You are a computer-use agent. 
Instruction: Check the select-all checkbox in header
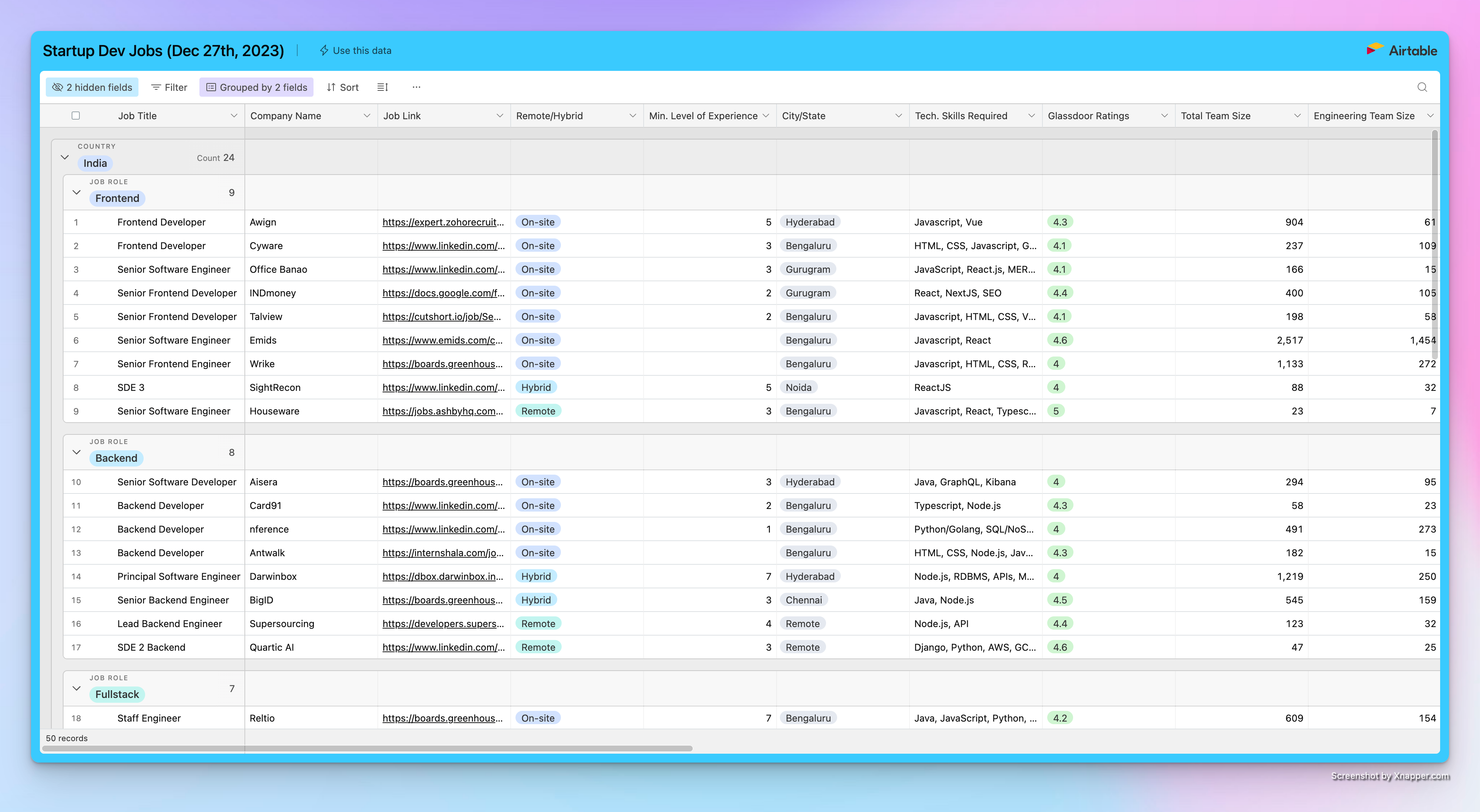coord(75,116)
